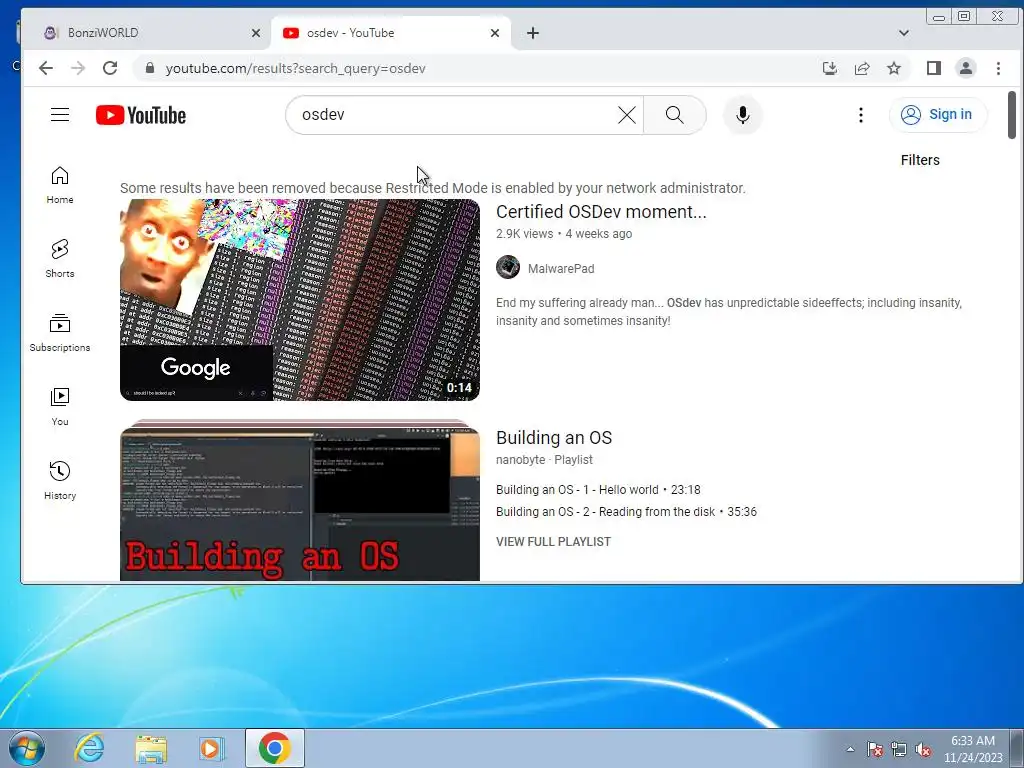Go back with Chrome's back arrow
Image resolution: width=1024 pixels, height=768 pixels.
point(46,68)
